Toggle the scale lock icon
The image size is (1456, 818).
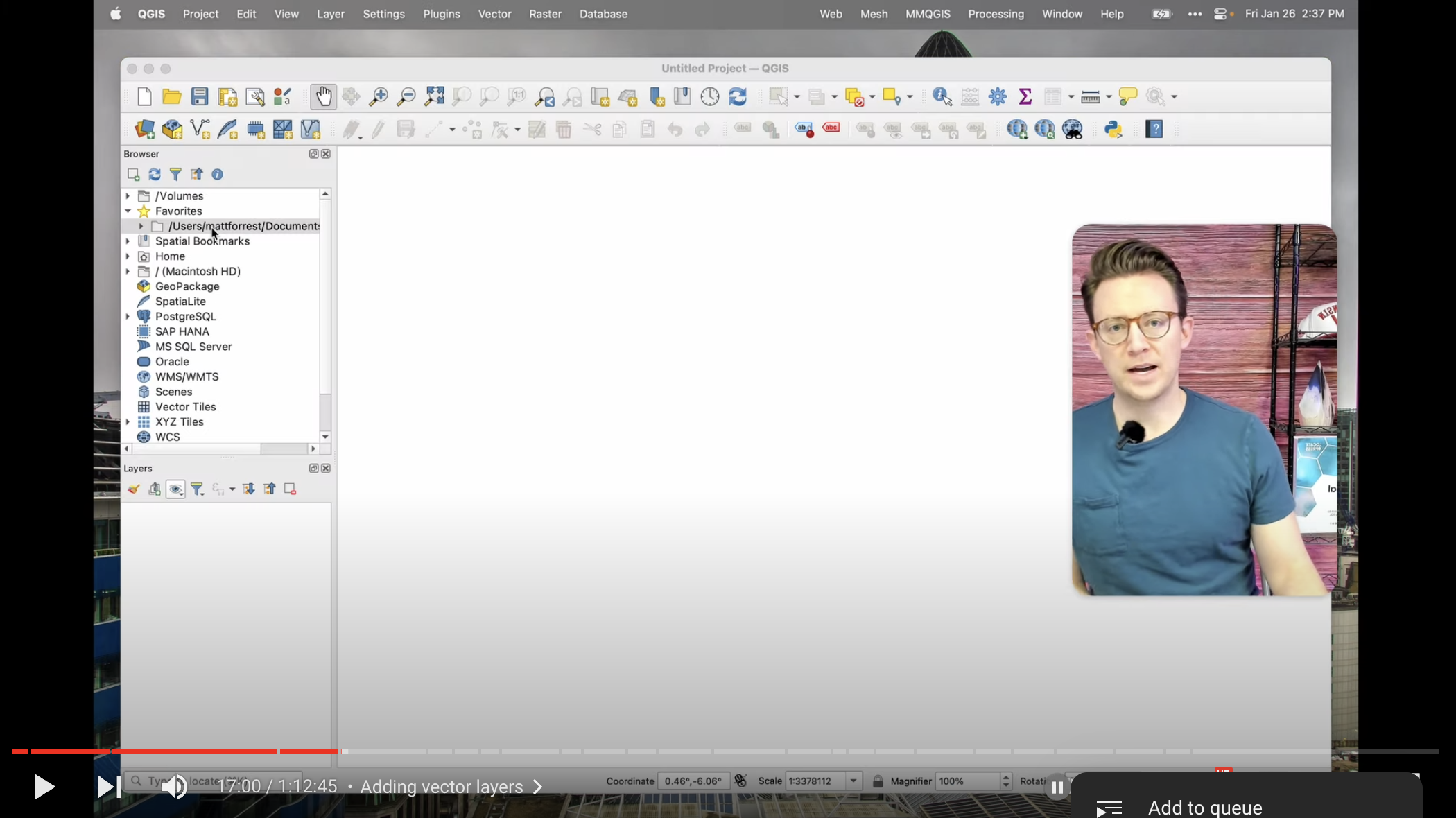tap(878, 781)
